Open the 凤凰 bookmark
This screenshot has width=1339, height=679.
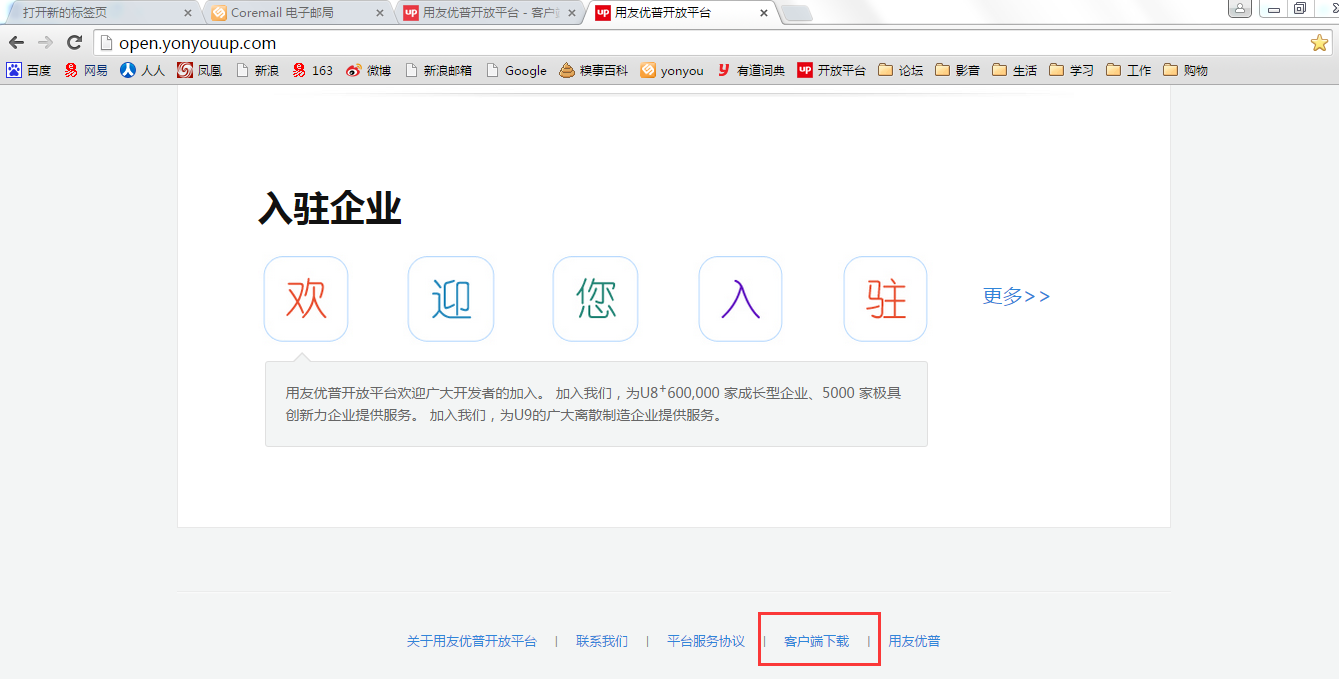point(200,70)
